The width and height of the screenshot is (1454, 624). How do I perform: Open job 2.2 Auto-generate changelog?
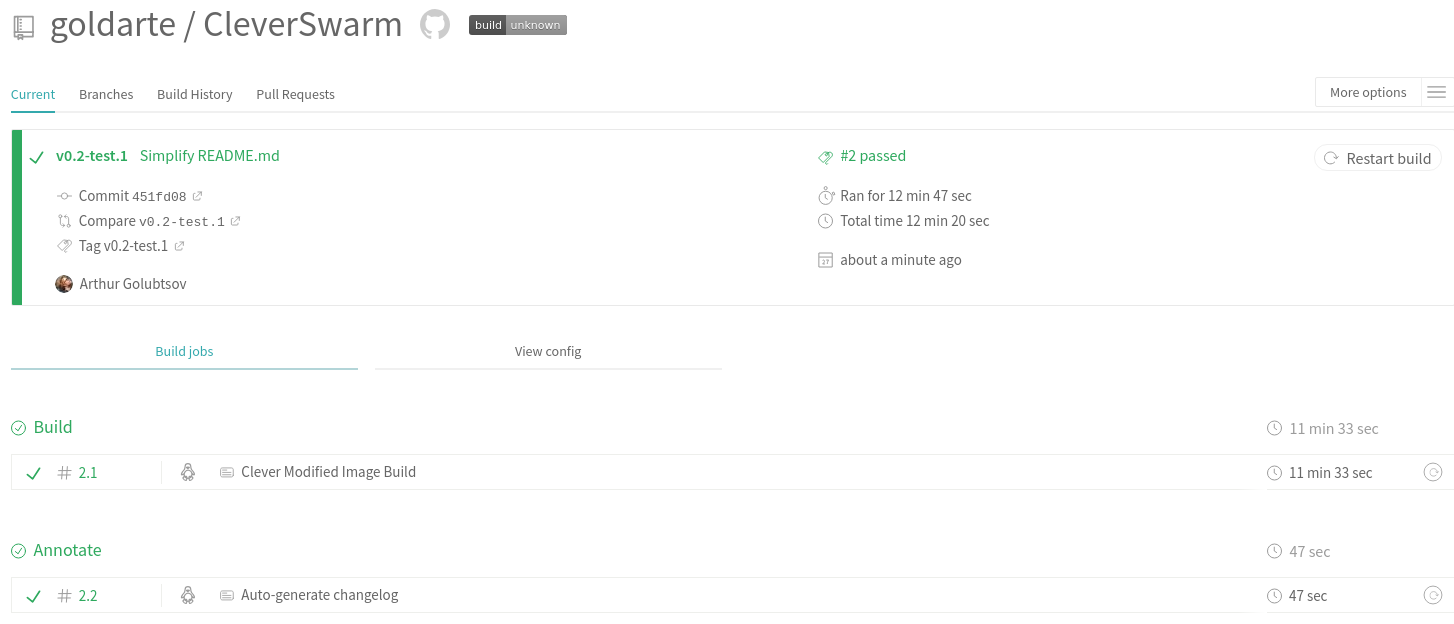pos(319,595)
